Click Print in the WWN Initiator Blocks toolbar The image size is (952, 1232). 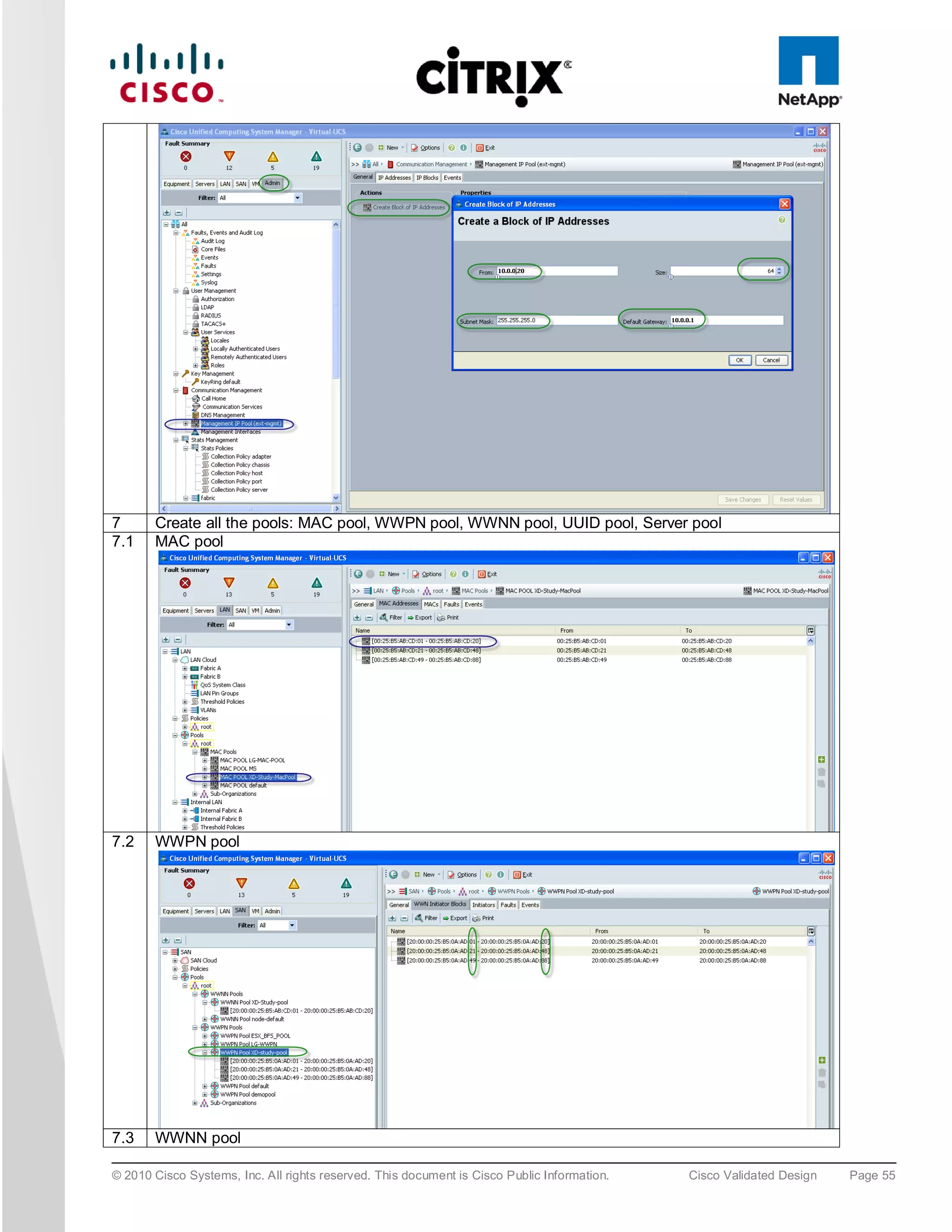click(x=483, y=918)
